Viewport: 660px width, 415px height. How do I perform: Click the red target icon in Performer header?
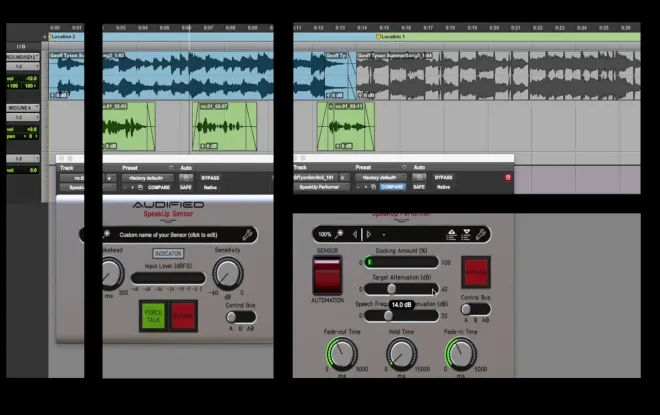point(507,177)
